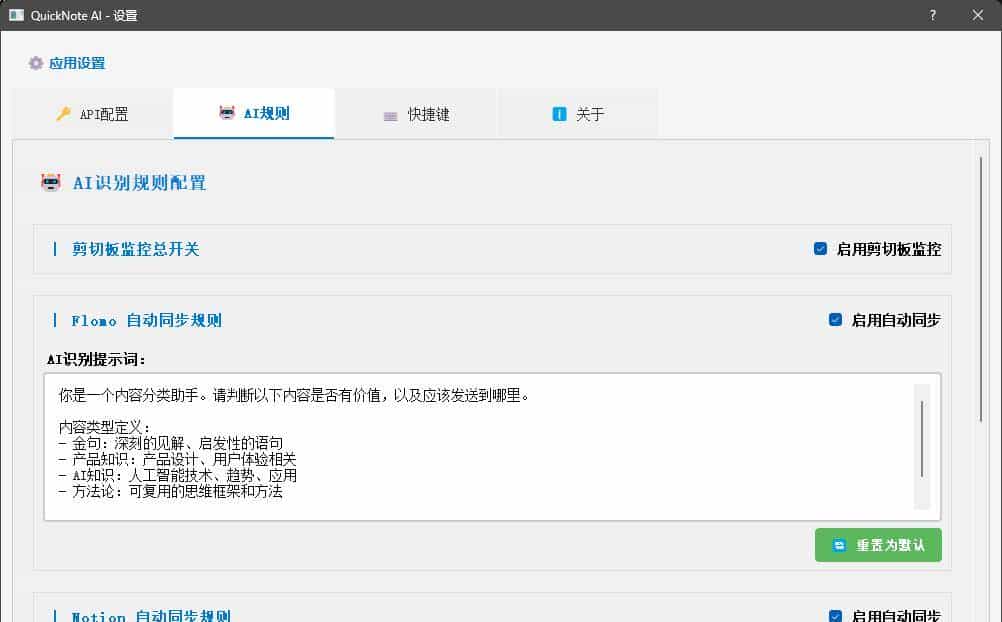This screenshot has width=1002, height=622.
Task: Expand the Flomo 自动同步规则 section
Action: coord(146,320)
